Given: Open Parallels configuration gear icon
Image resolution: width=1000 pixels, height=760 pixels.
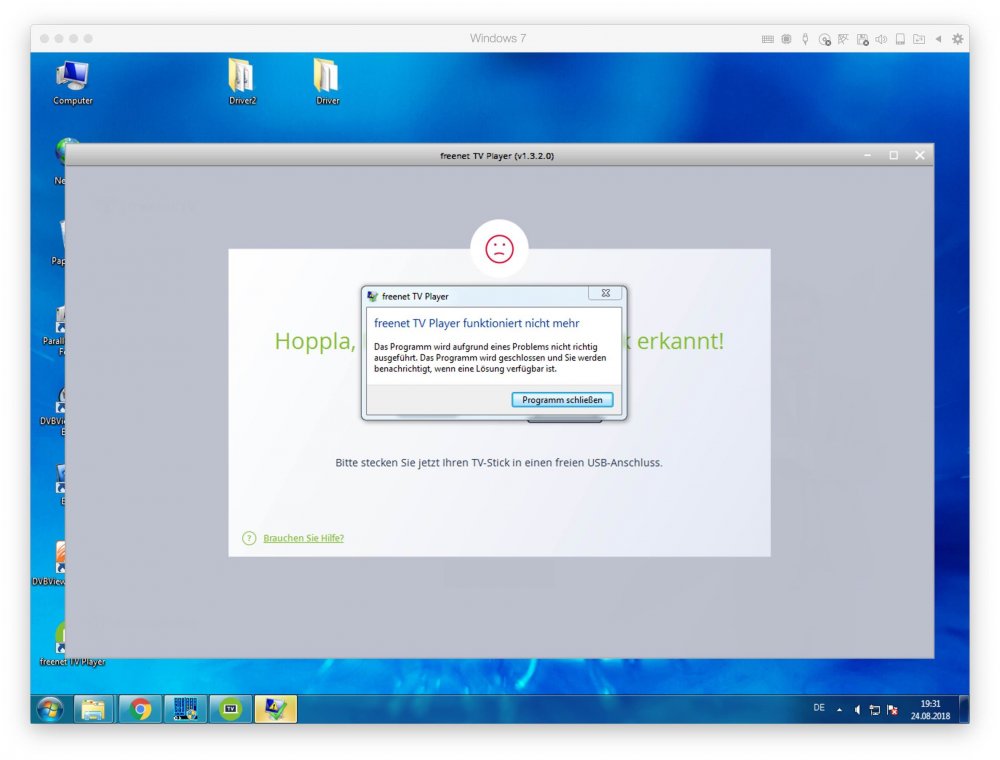Looking at the screenshot, I should pyautogui.click(x=957, y=39).
